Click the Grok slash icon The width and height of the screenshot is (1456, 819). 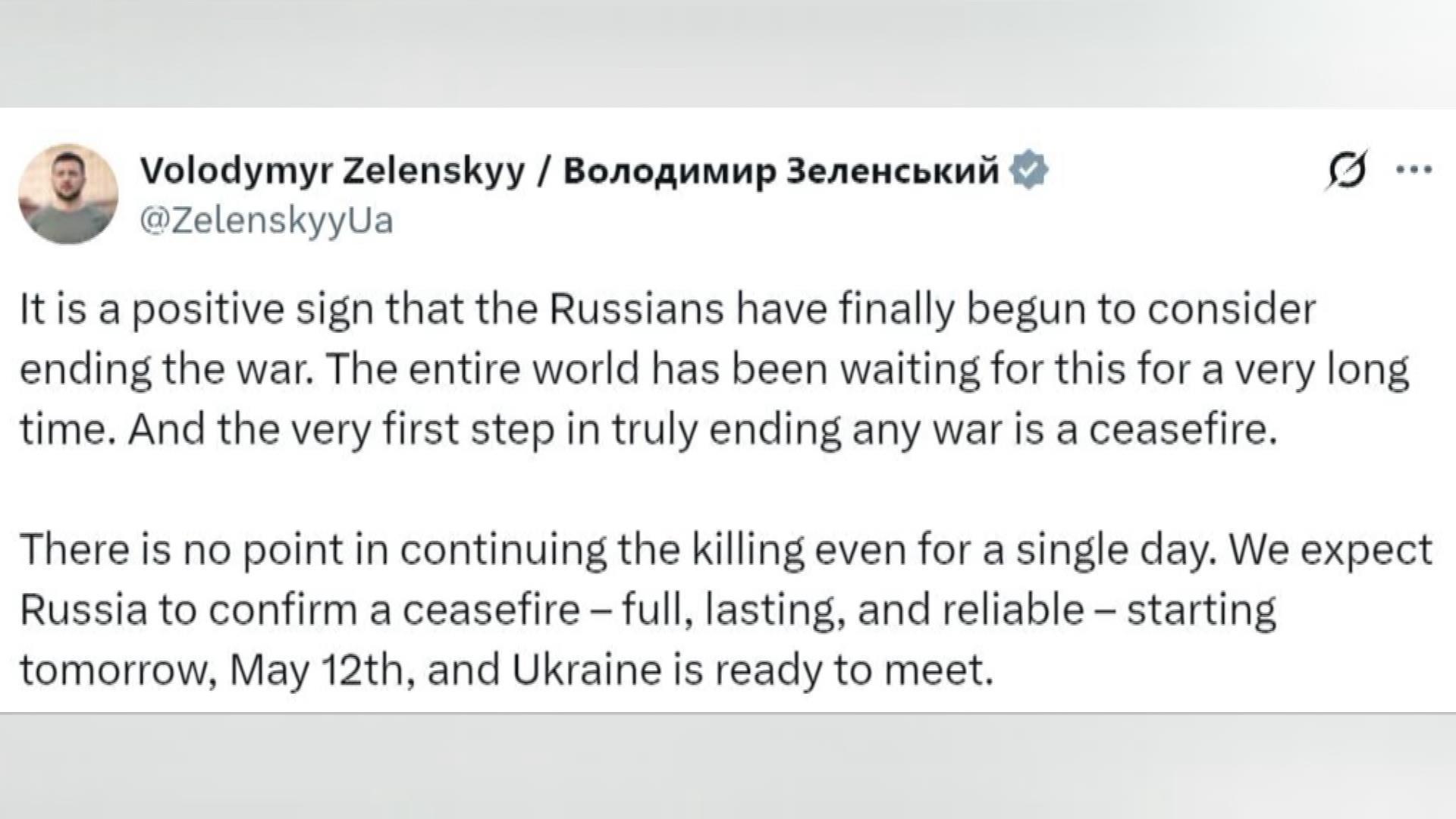[x=1347, y=173]
